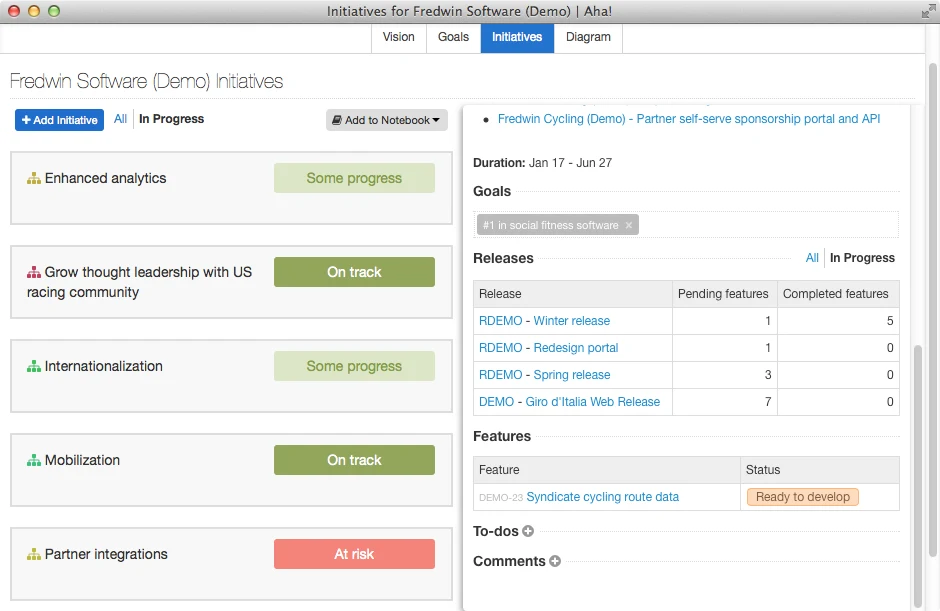Click the Add Initiative button
The width and height of the screenshot is (940, 611).
(59, 120)
